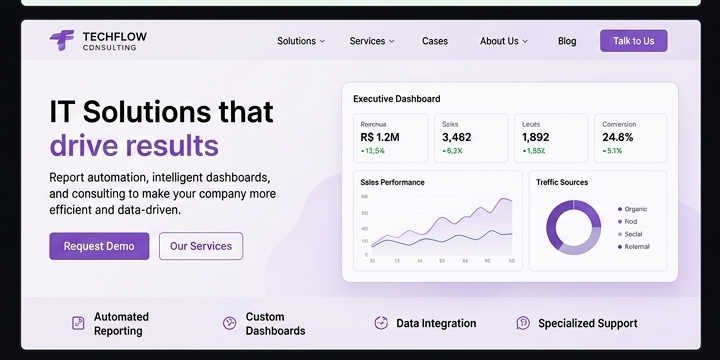This screenshot has height=360, width=720.
Task: Expand the Services dropdown menu
Action: (372, 41)
